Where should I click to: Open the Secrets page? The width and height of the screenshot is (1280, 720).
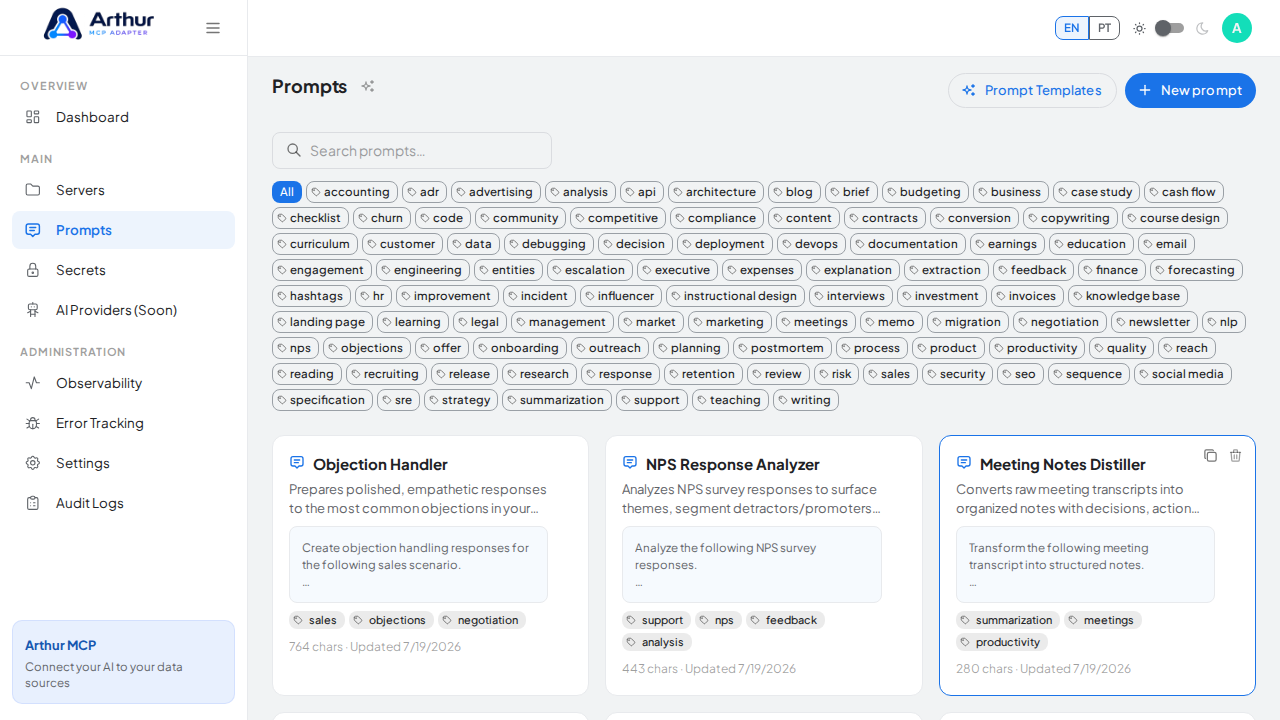point(123,270)
